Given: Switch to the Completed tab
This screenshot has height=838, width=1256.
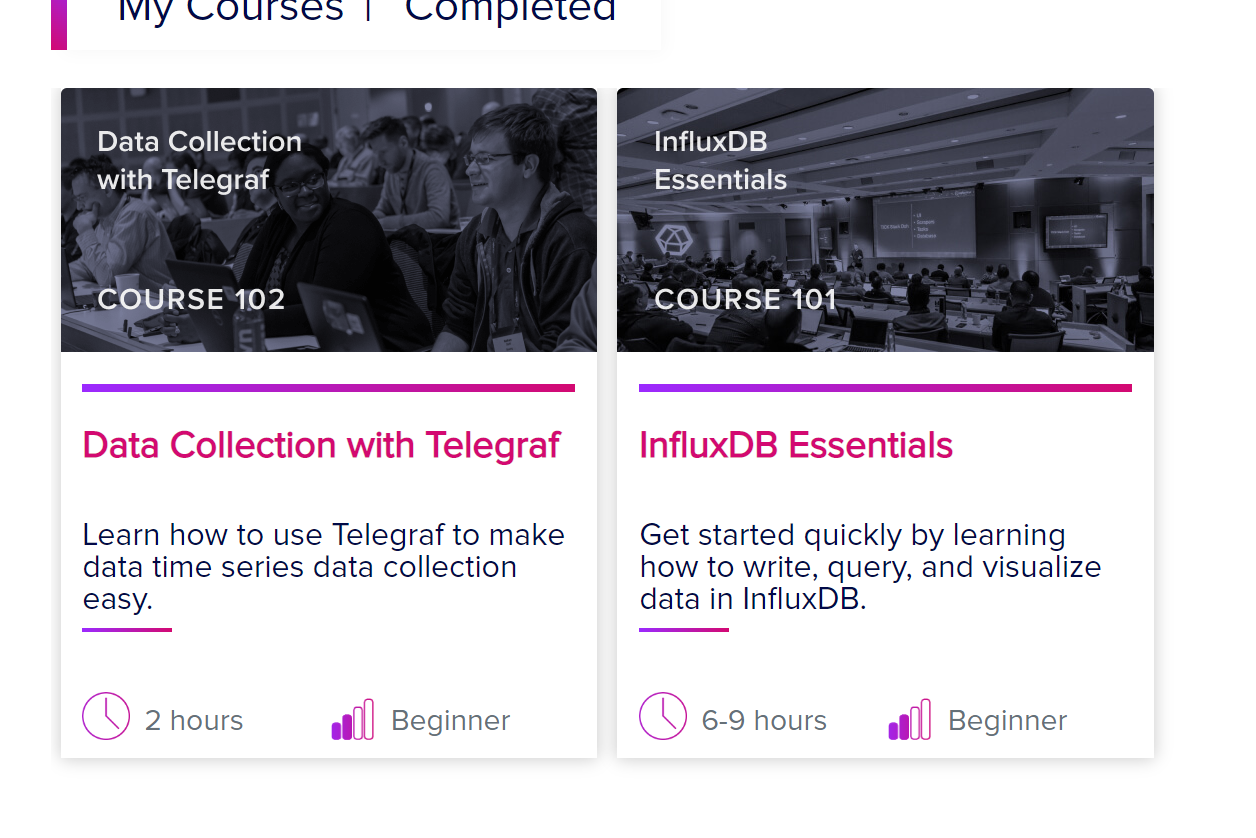Looking at the screenshot, I should coord(510,10).
